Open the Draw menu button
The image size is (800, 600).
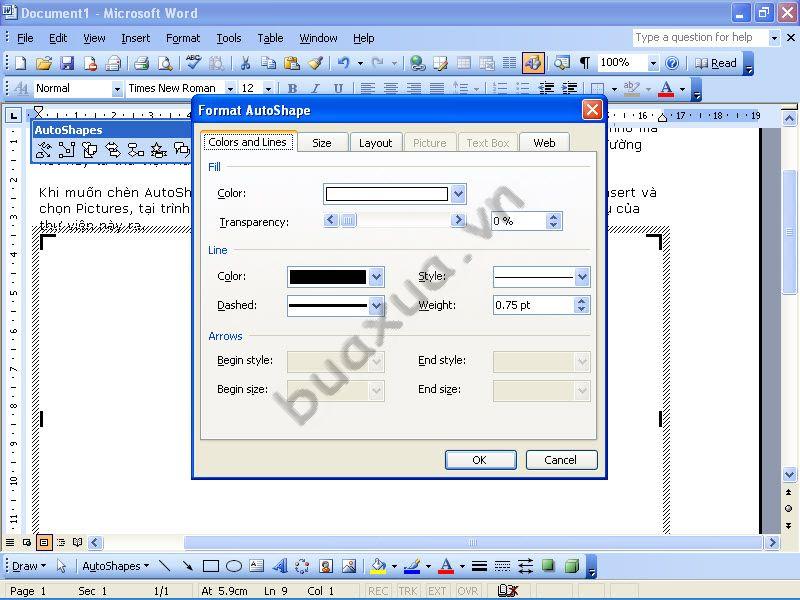click(29, 566)
